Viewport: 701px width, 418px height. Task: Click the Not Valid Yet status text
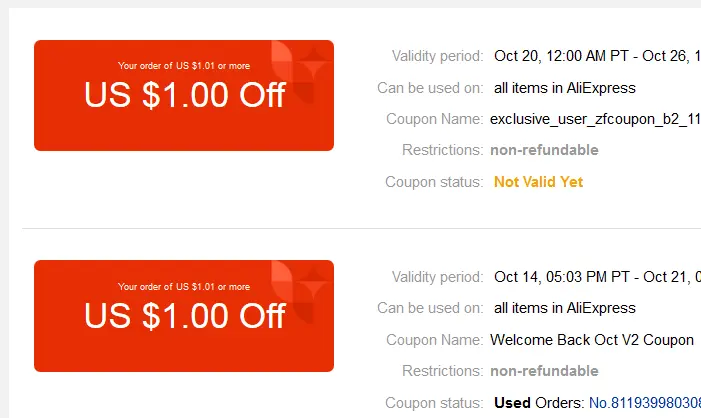538,182
